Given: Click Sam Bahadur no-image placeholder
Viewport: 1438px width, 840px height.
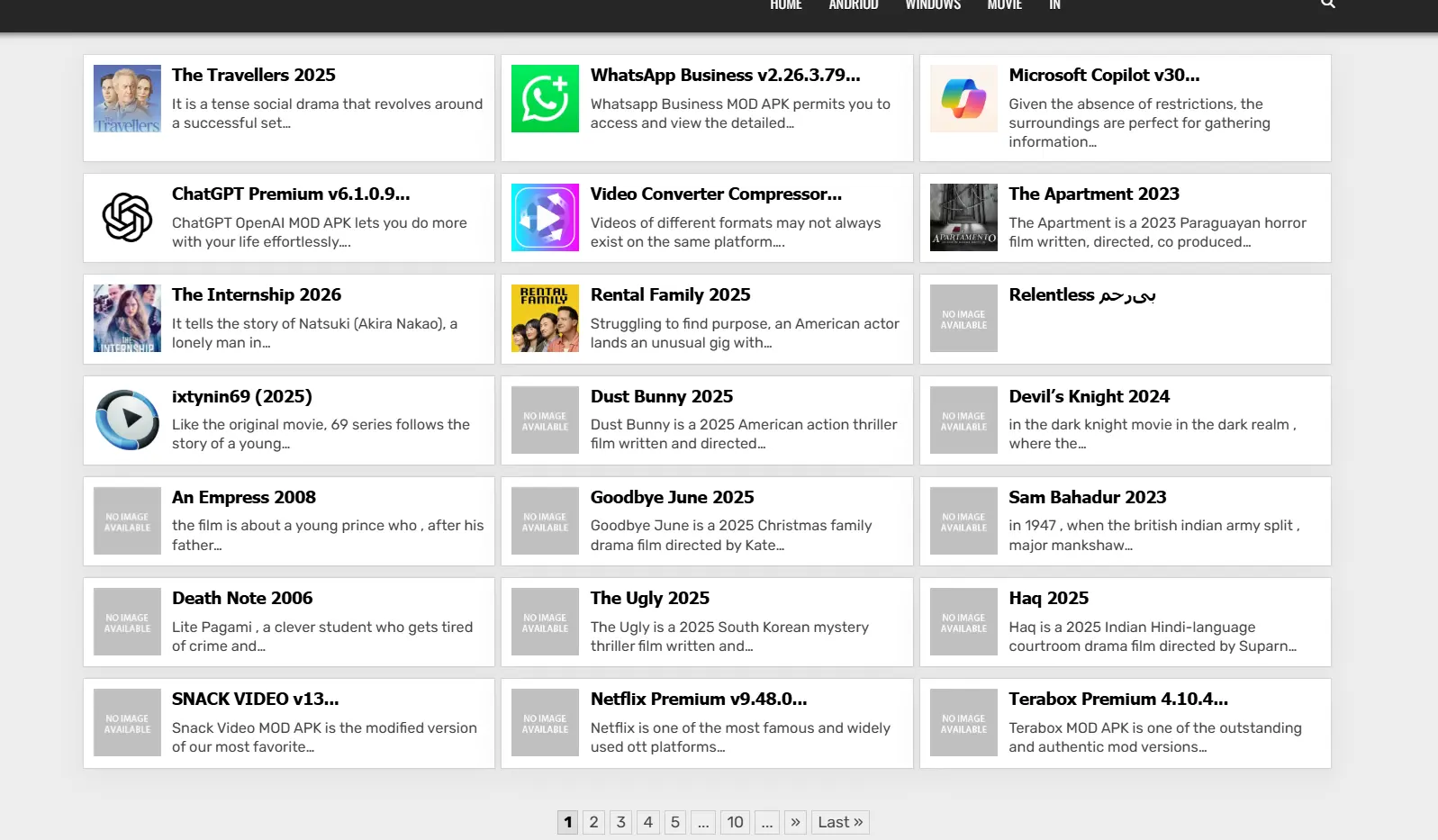Looking at the screenshot, I should pos(963,520).
